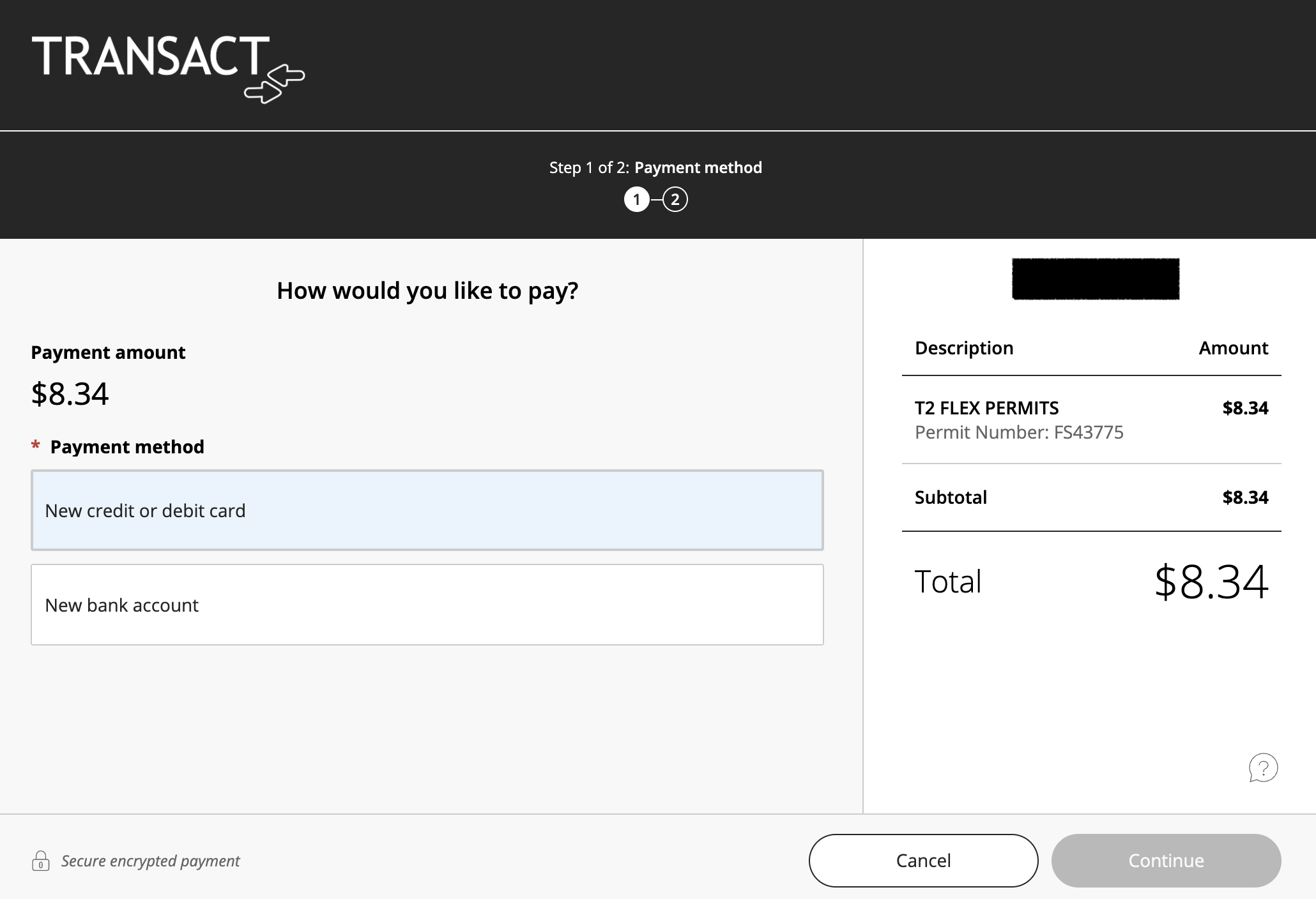Click the Amount column header
1316x899 pixels.
(1234, 348)
